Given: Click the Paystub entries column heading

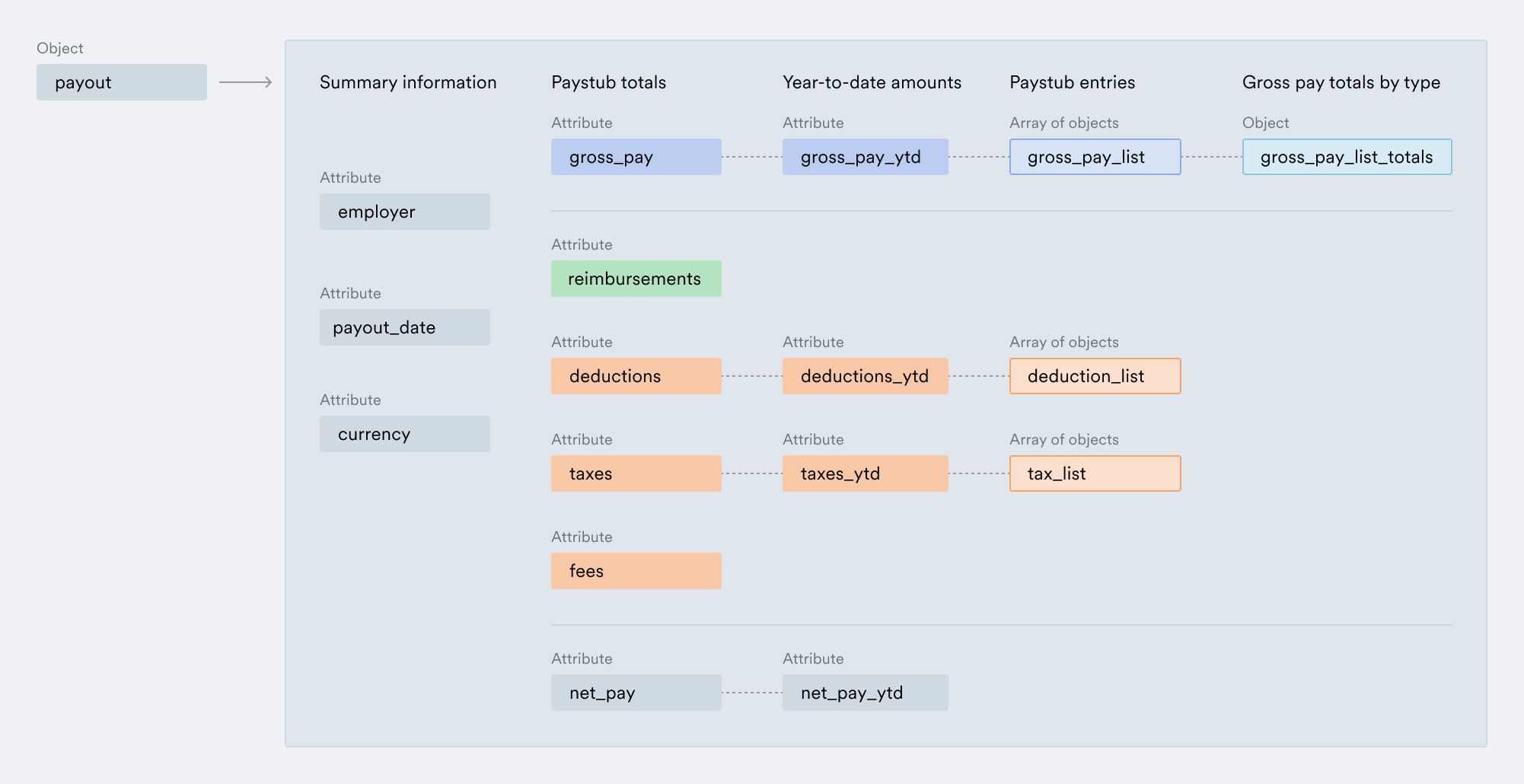Looking at the screenshot, I should tap(1072, 82).
